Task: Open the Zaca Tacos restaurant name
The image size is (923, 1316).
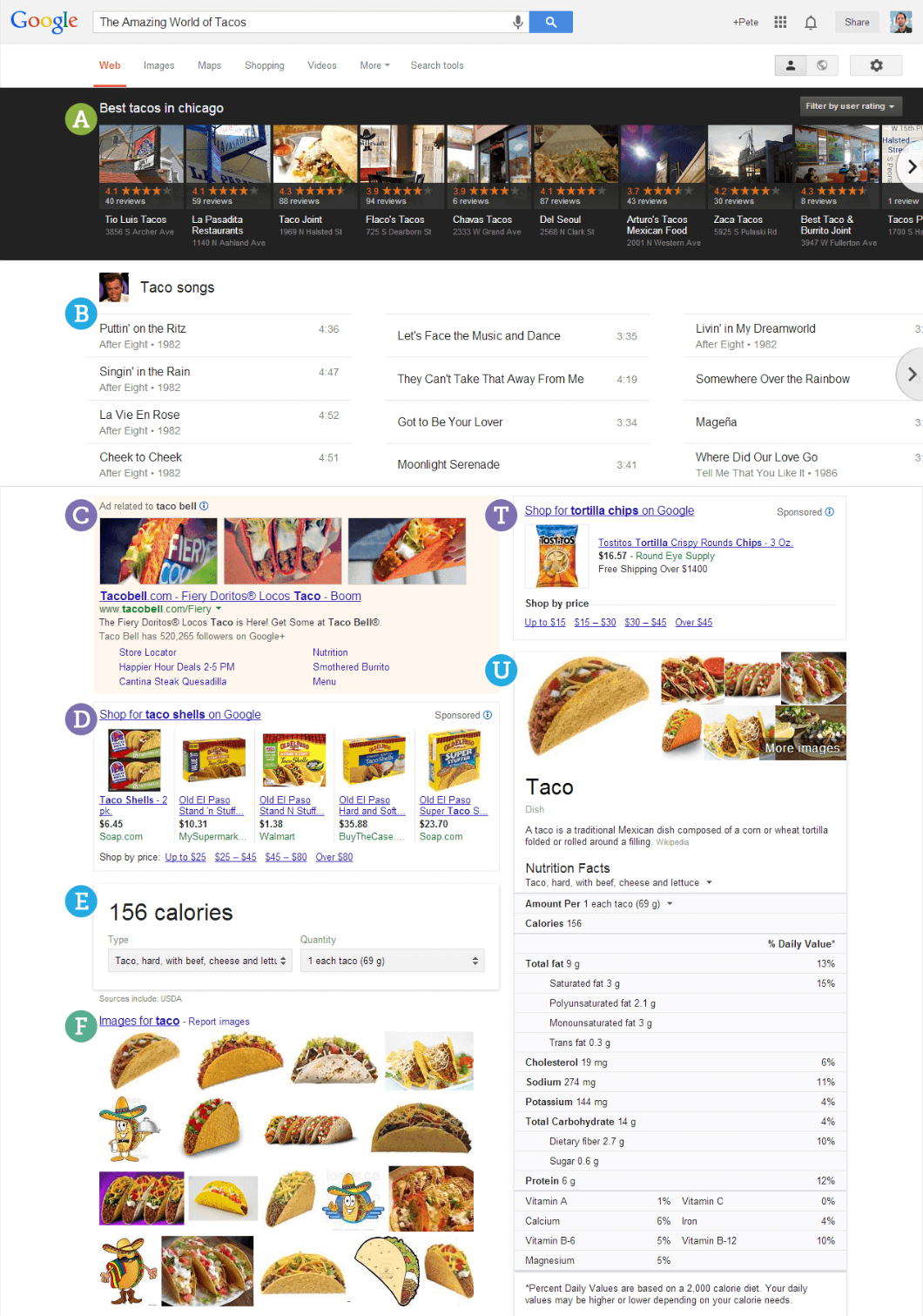Action: [x=738, y=219]
